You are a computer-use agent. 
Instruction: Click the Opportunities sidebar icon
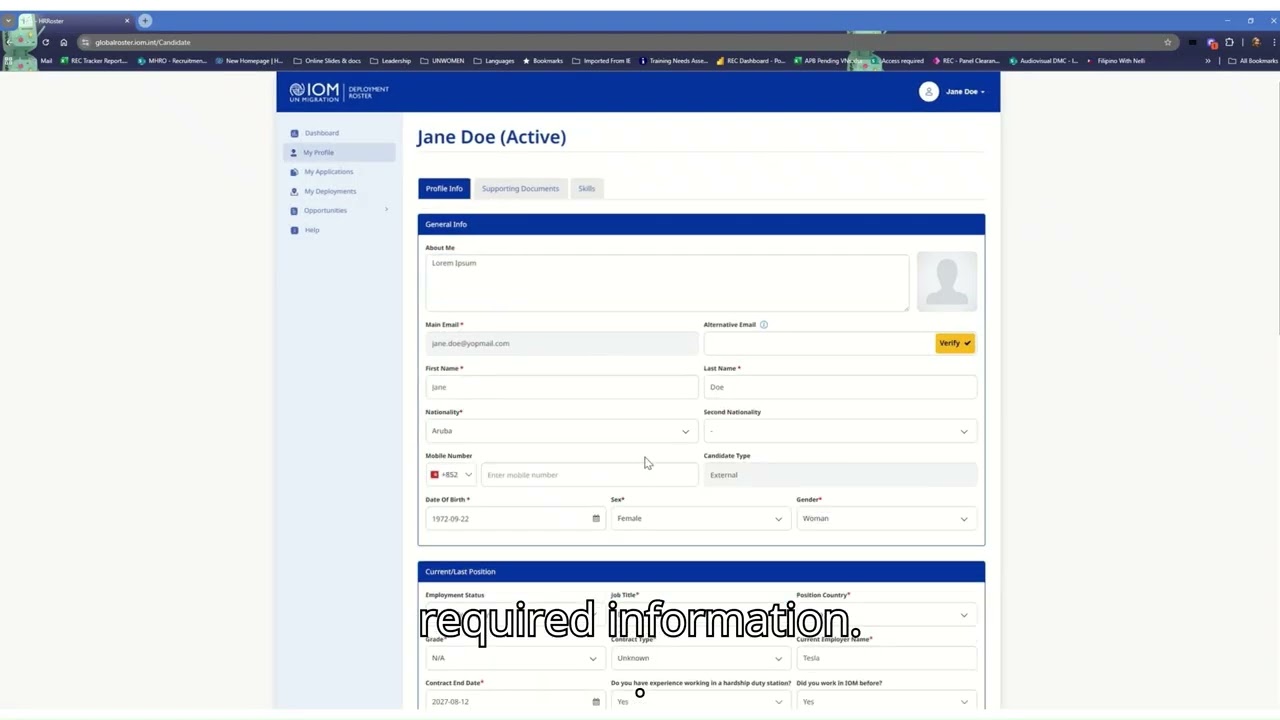coord(294,211)
